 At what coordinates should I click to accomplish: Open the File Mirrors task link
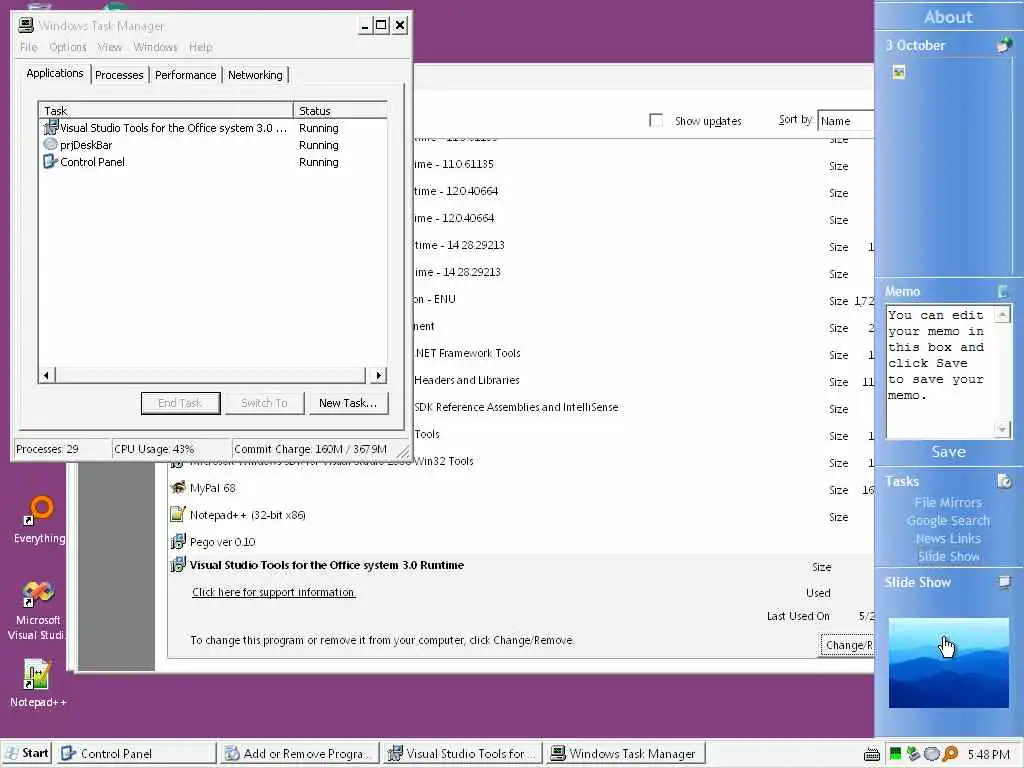(948, 502)
